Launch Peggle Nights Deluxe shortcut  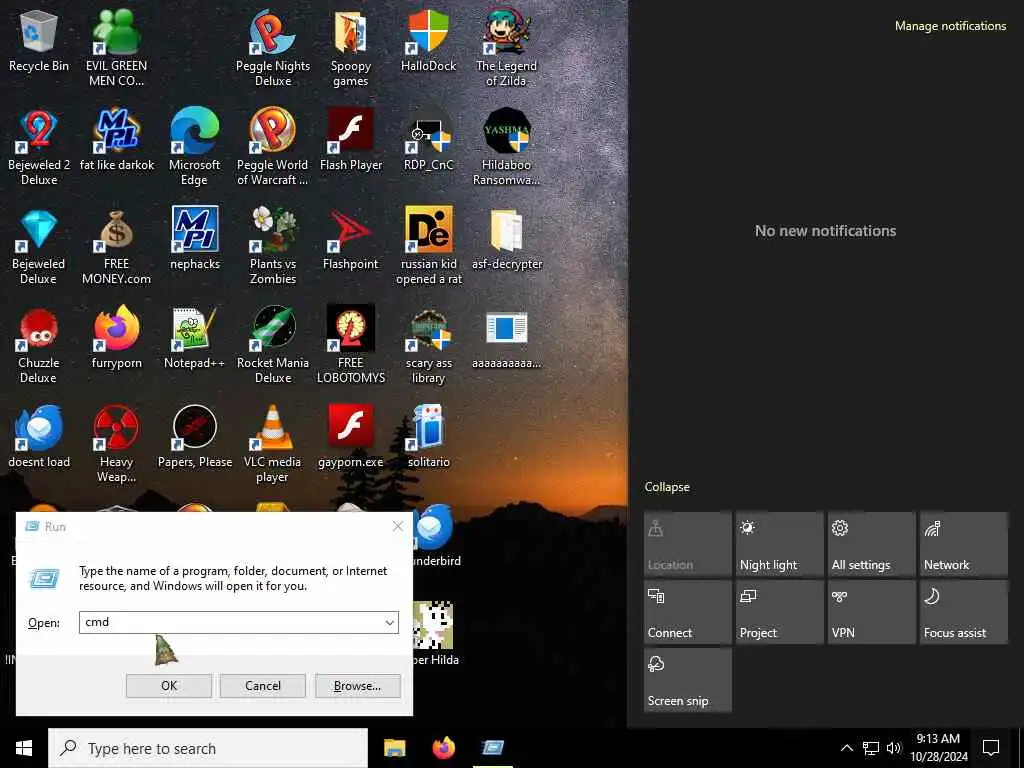[x=272, y=47]
